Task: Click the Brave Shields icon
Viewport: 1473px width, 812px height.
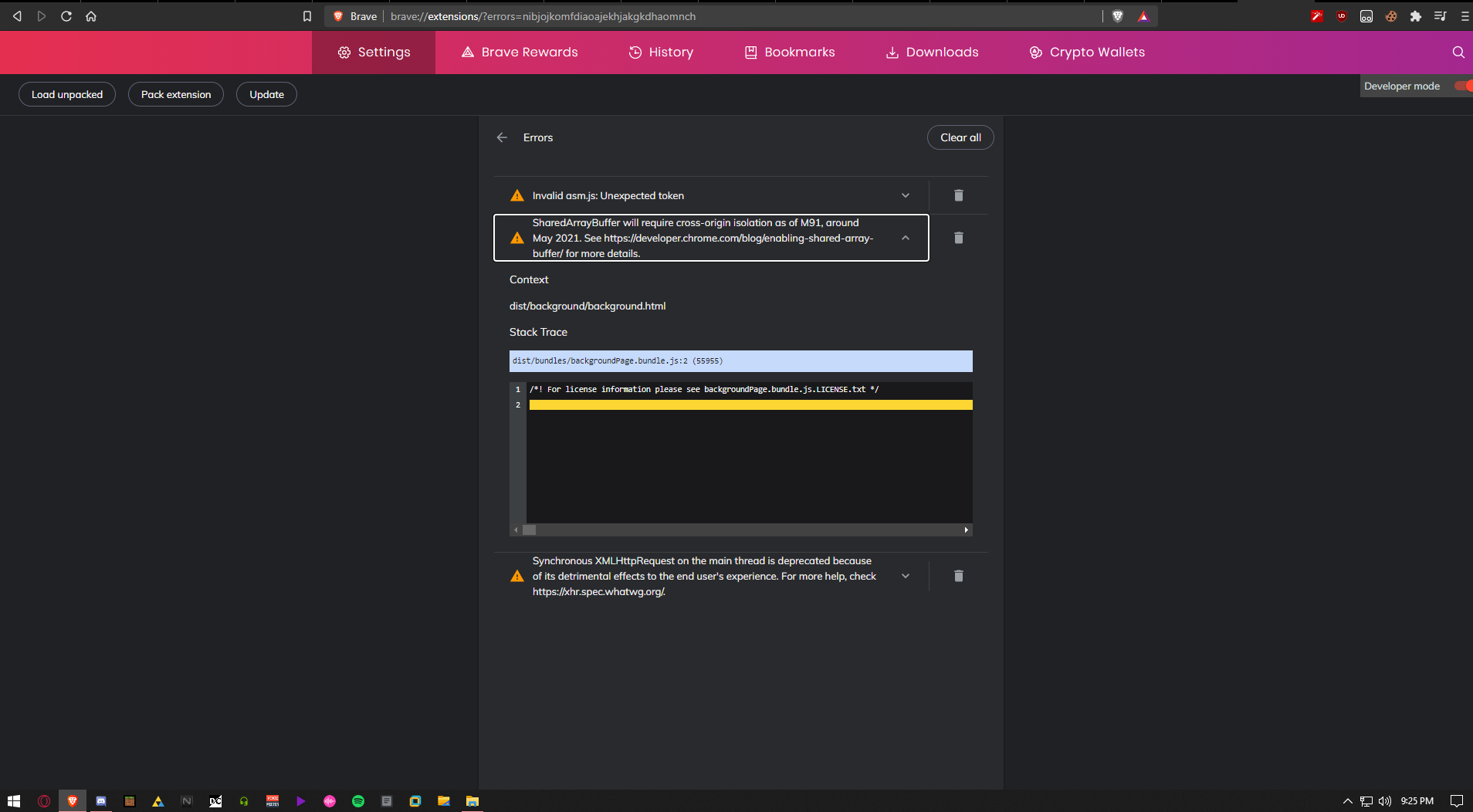Action: click(x=1118, y=15)
